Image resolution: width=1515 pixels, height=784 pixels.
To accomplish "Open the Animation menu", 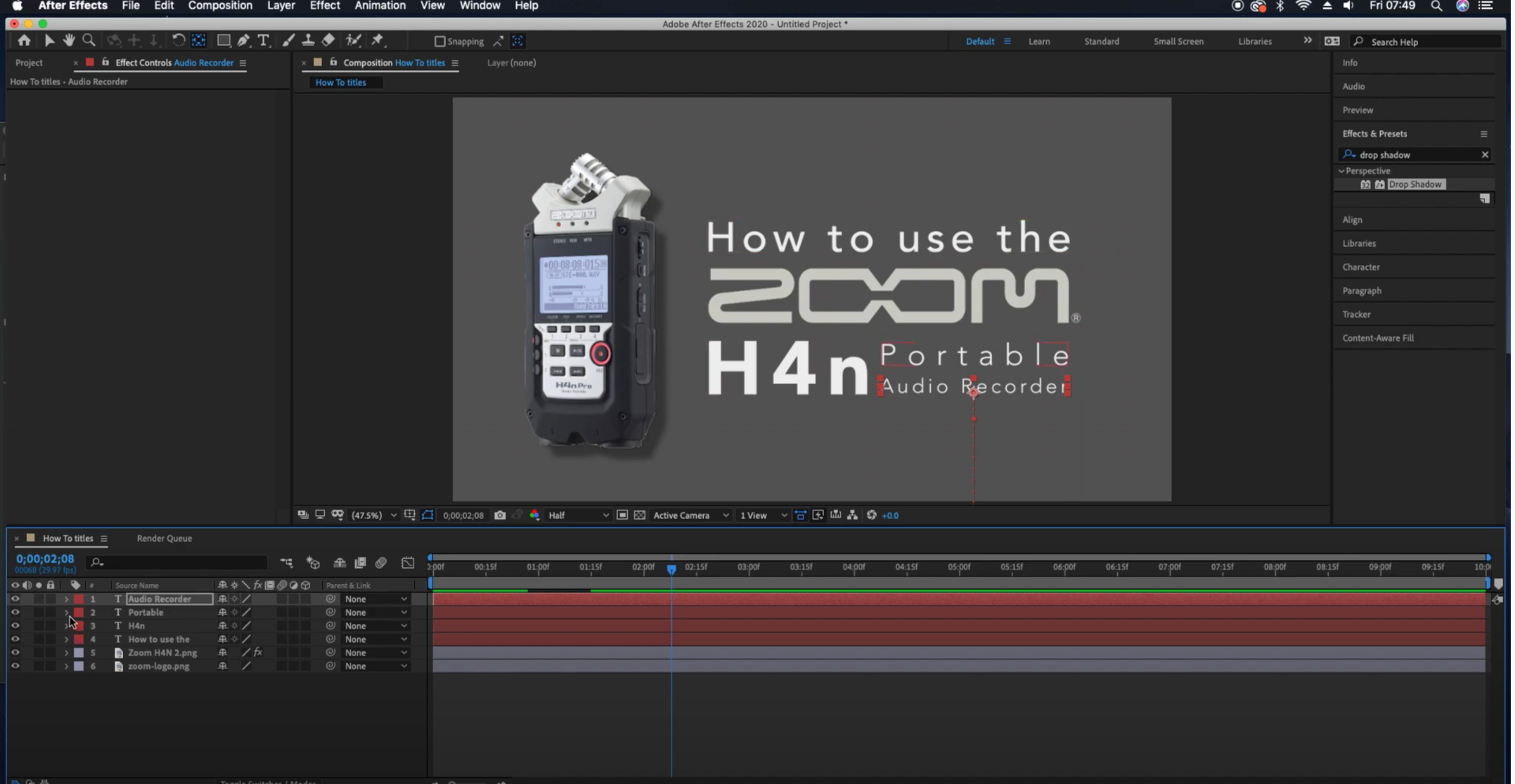I will [380, 6].
